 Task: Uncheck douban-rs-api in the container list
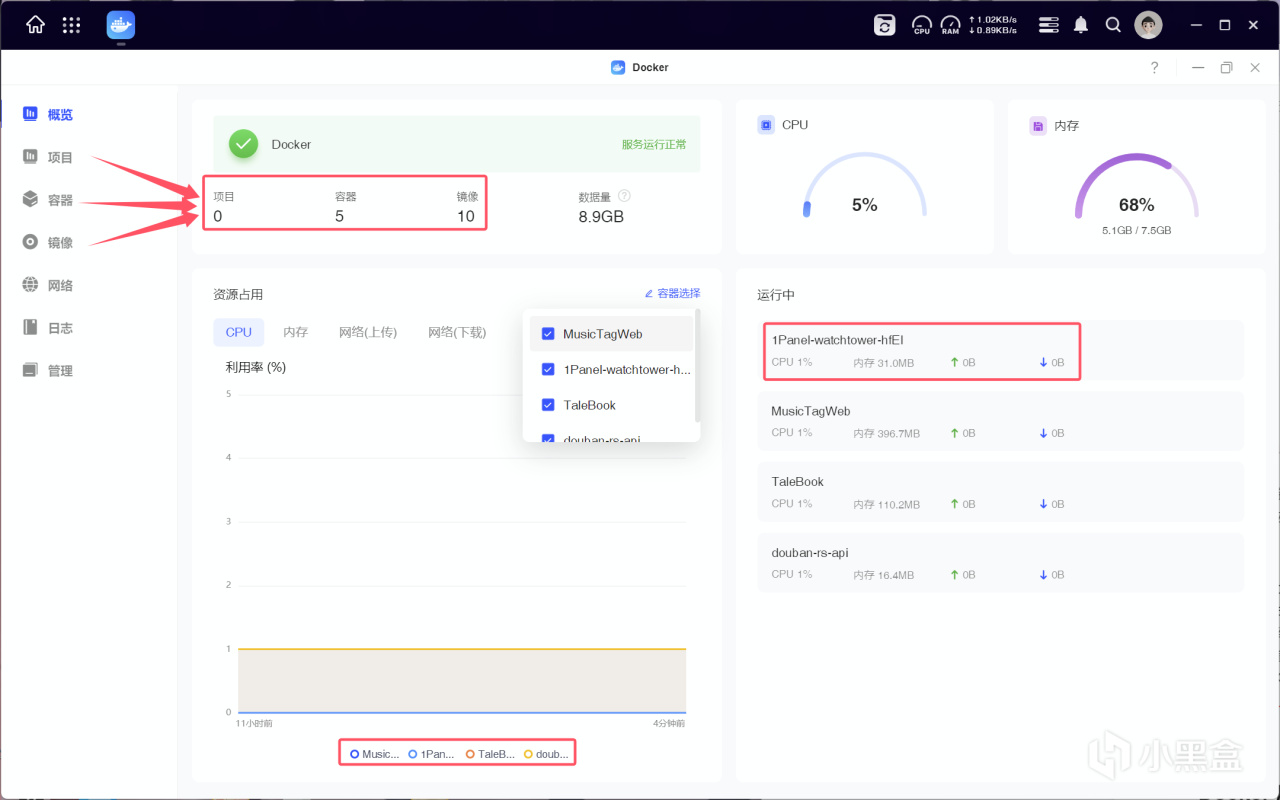coord(548,438)
